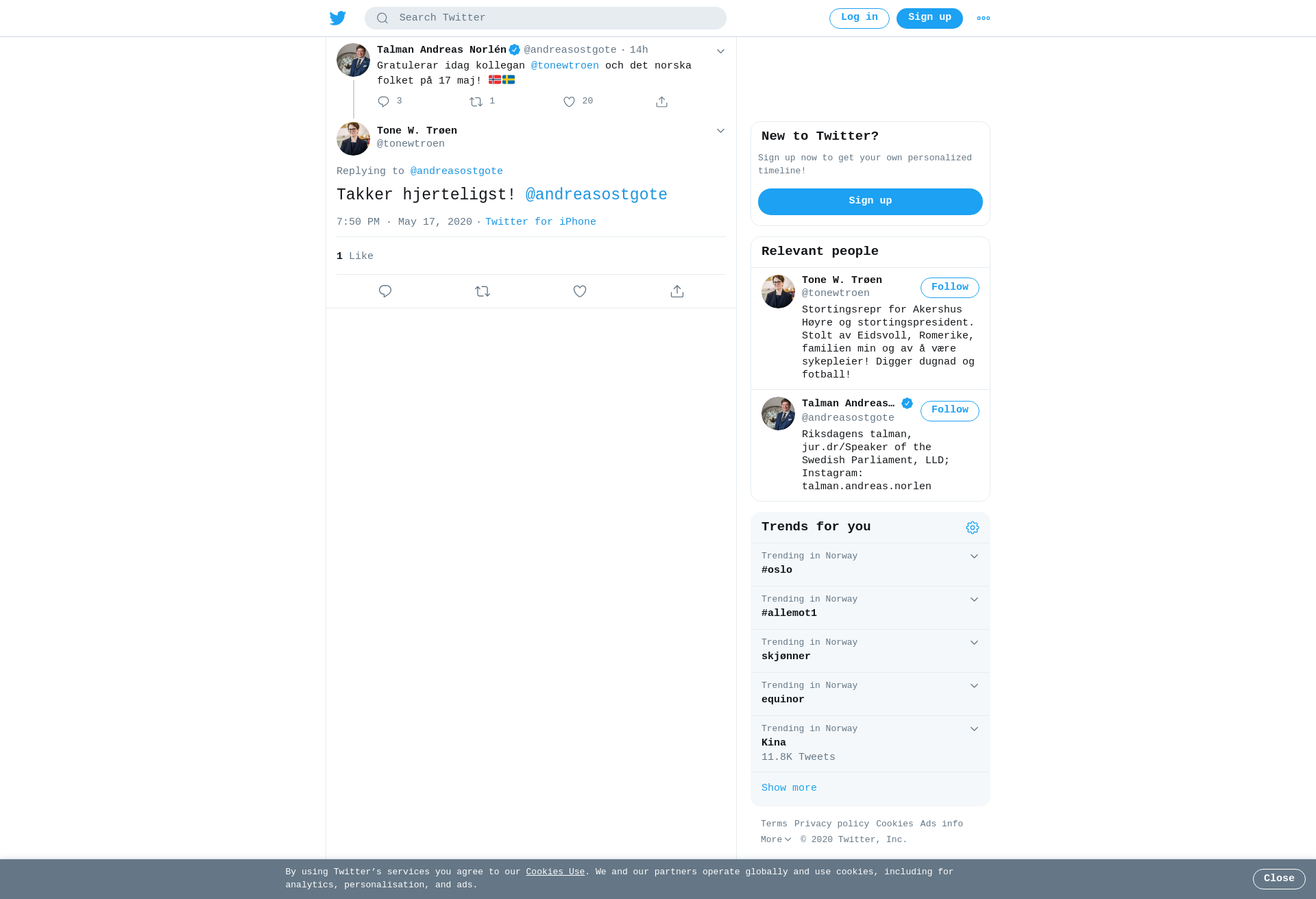The image size is (1316, 899).
Task: Open dropdown for equinor trend
Action: pyautogui.click(x=974, y=686)
